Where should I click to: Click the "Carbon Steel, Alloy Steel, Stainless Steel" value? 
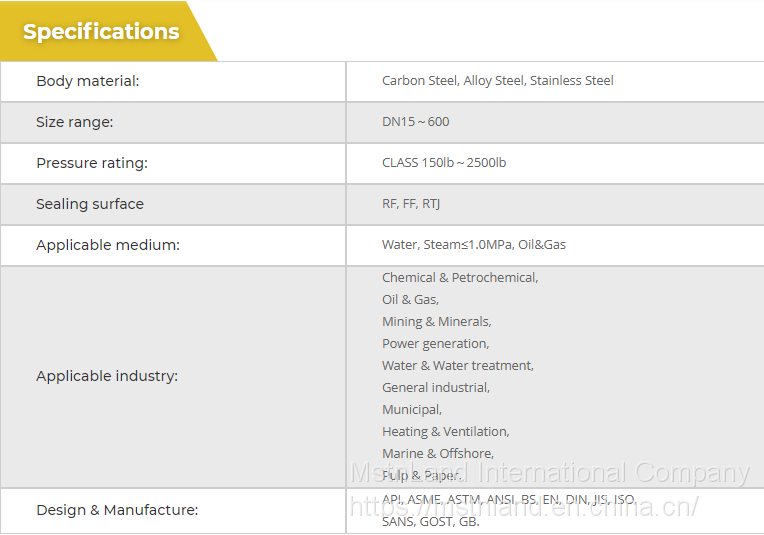coord(497,81)
